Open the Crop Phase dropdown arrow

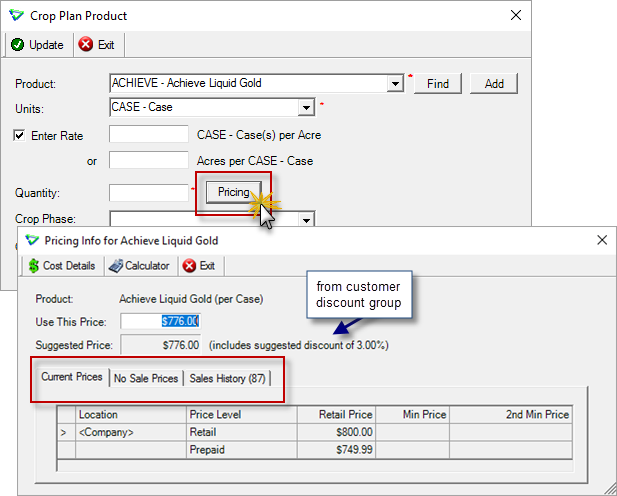click(306, 220)
